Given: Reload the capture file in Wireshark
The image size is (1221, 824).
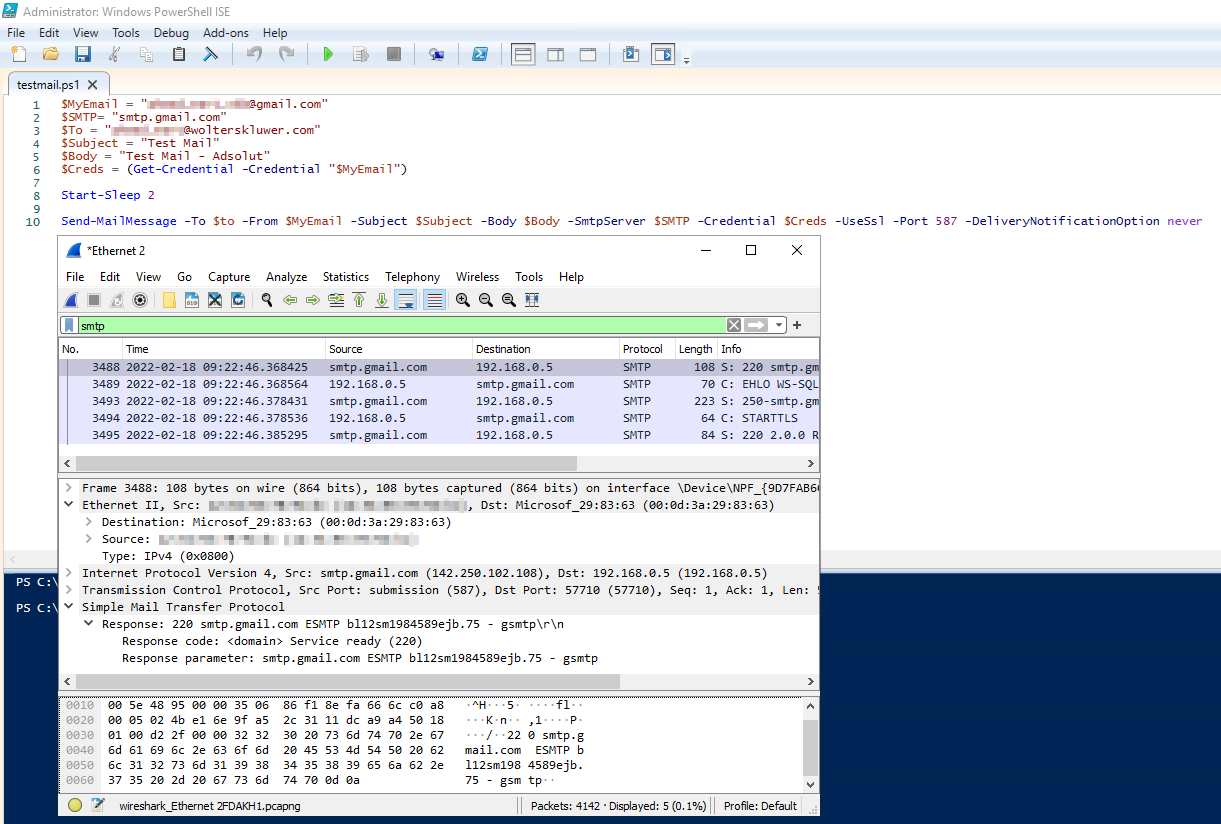Looking at the screenshot, I should click(238, 300).
